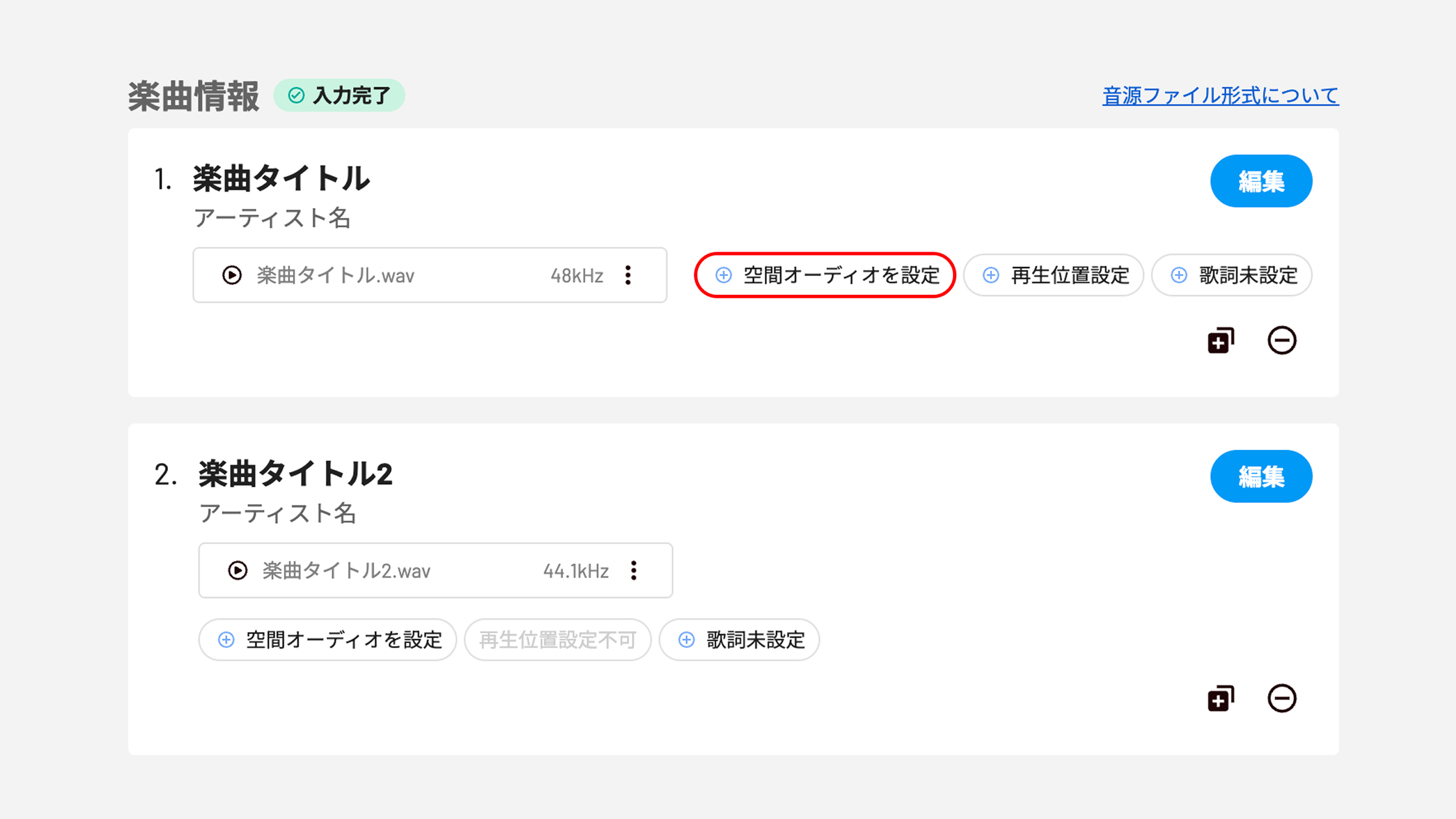Screen dimensions: 1456x819
Task: Add lyrics via 歌詞未設定 on track 1
Action: pyautogui.click(x=1232, y=275)
